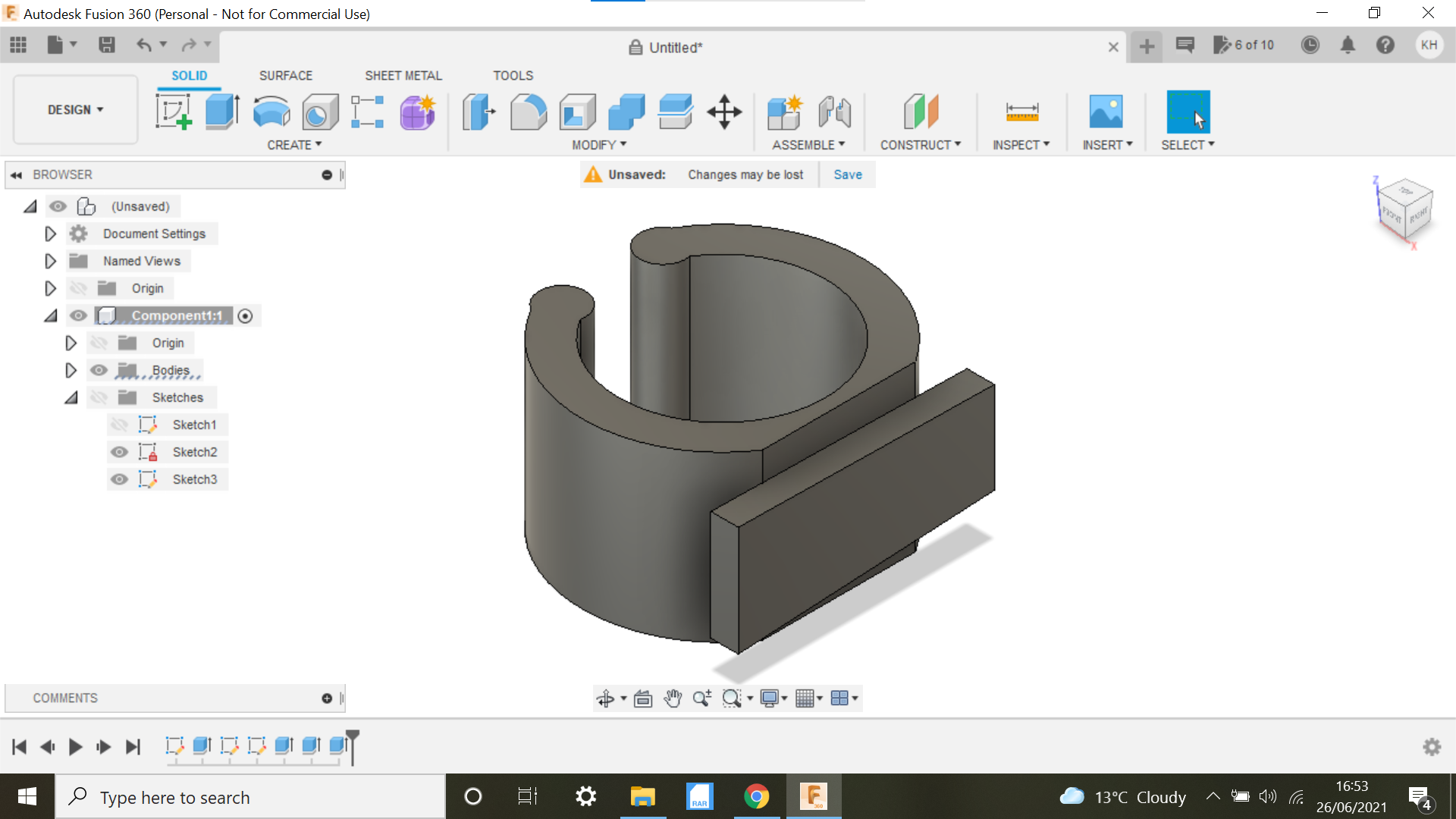Image resolution: width=1456 pixels, height=819 pixels.
Task: Open the Notifications bell
Action: 1348,45
